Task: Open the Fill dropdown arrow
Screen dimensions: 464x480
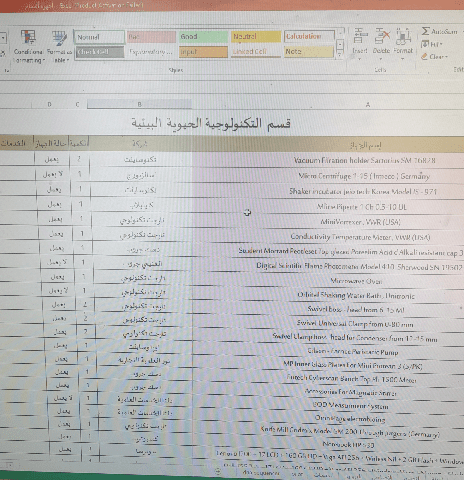Action: click(441, 44)
